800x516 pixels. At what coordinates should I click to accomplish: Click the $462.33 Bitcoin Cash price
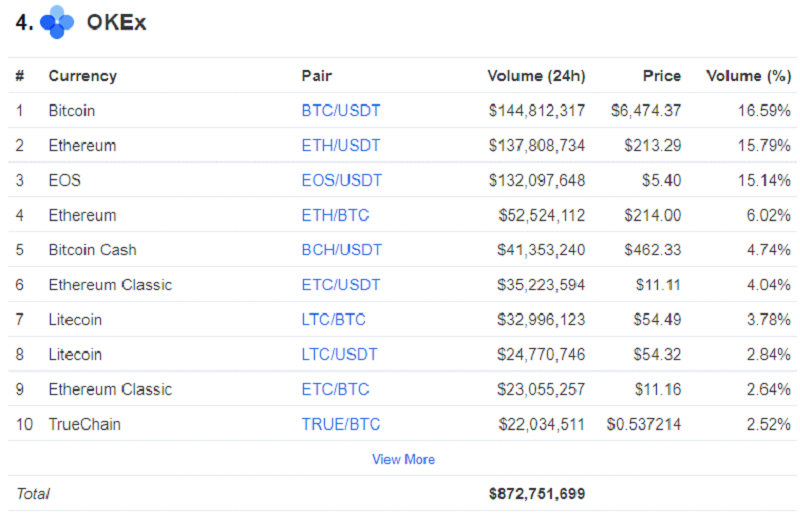coord(653,250)
